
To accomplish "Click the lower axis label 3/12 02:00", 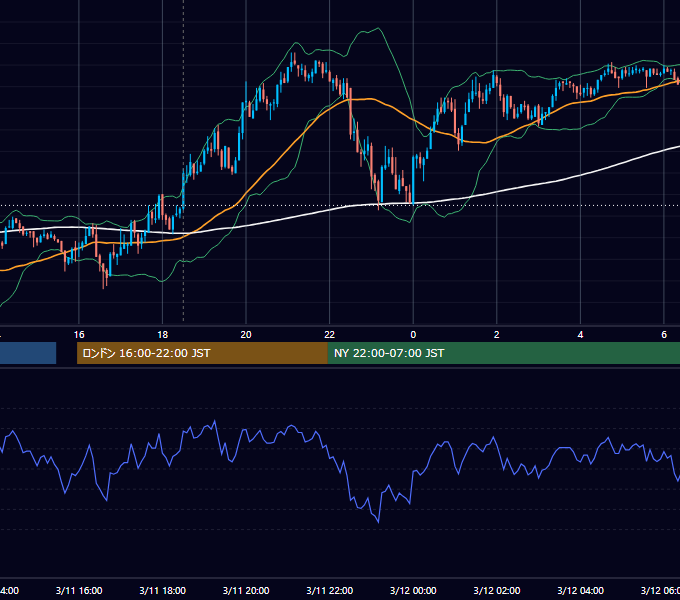I will click(x=497, y=591).
